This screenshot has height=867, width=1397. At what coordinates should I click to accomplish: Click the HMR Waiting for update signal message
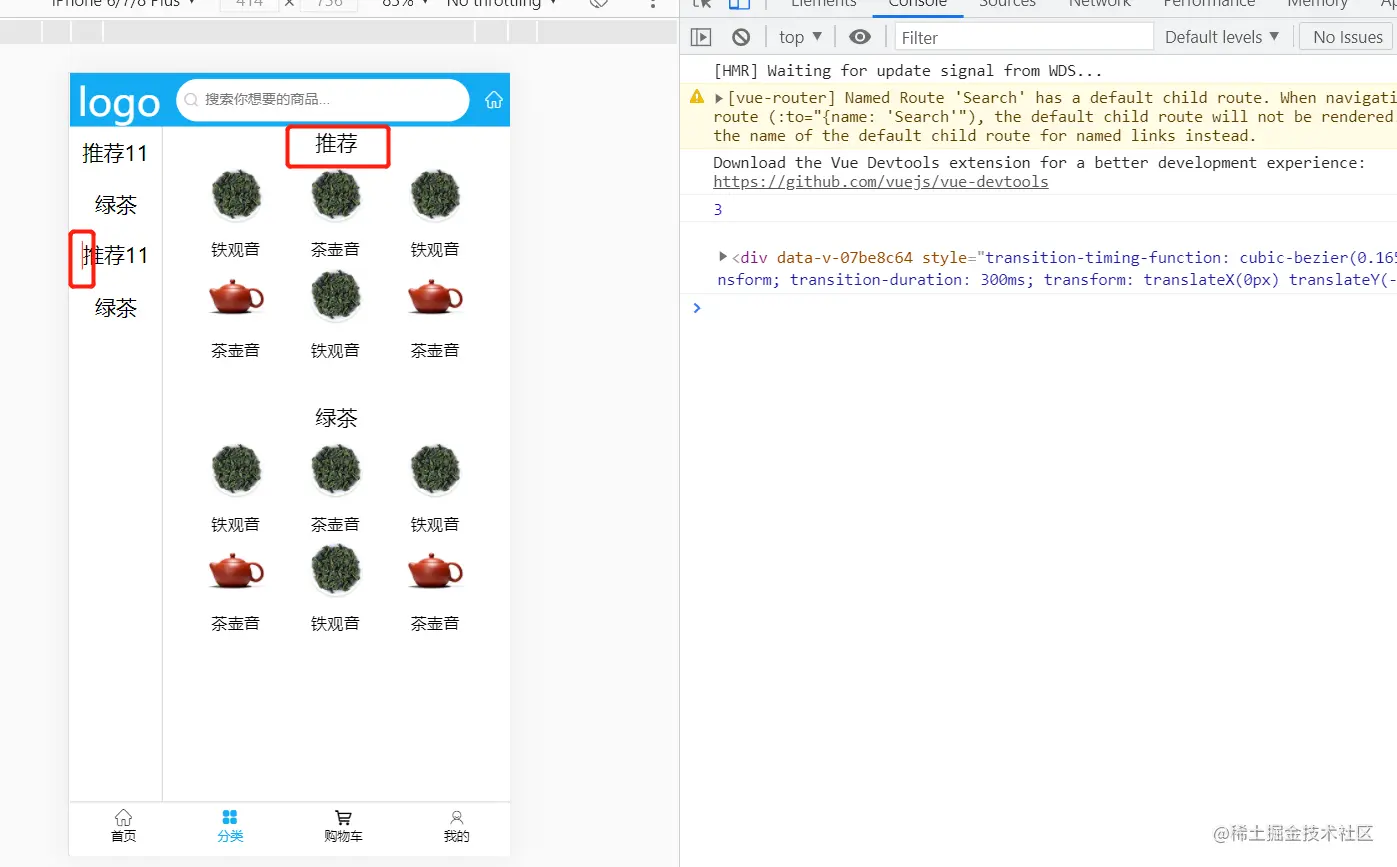908,71
